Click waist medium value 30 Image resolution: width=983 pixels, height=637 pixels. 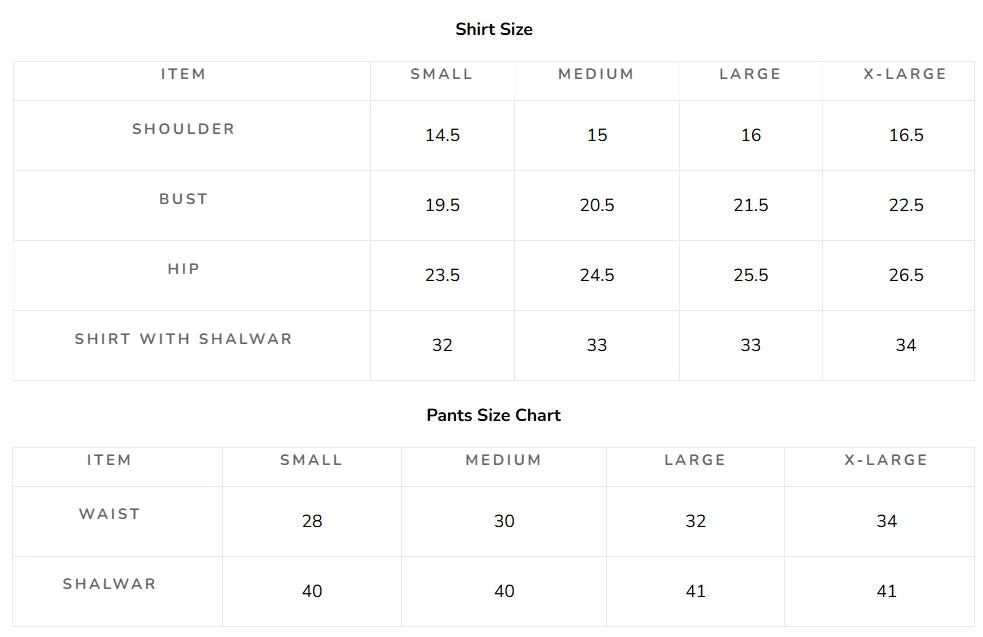click(x=504, y=521)
